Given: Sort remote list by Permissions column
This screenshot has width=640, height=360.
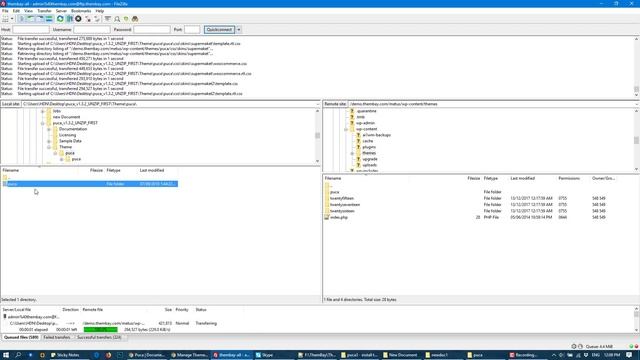Looking at the screenshot, I should tap(569, 178).
